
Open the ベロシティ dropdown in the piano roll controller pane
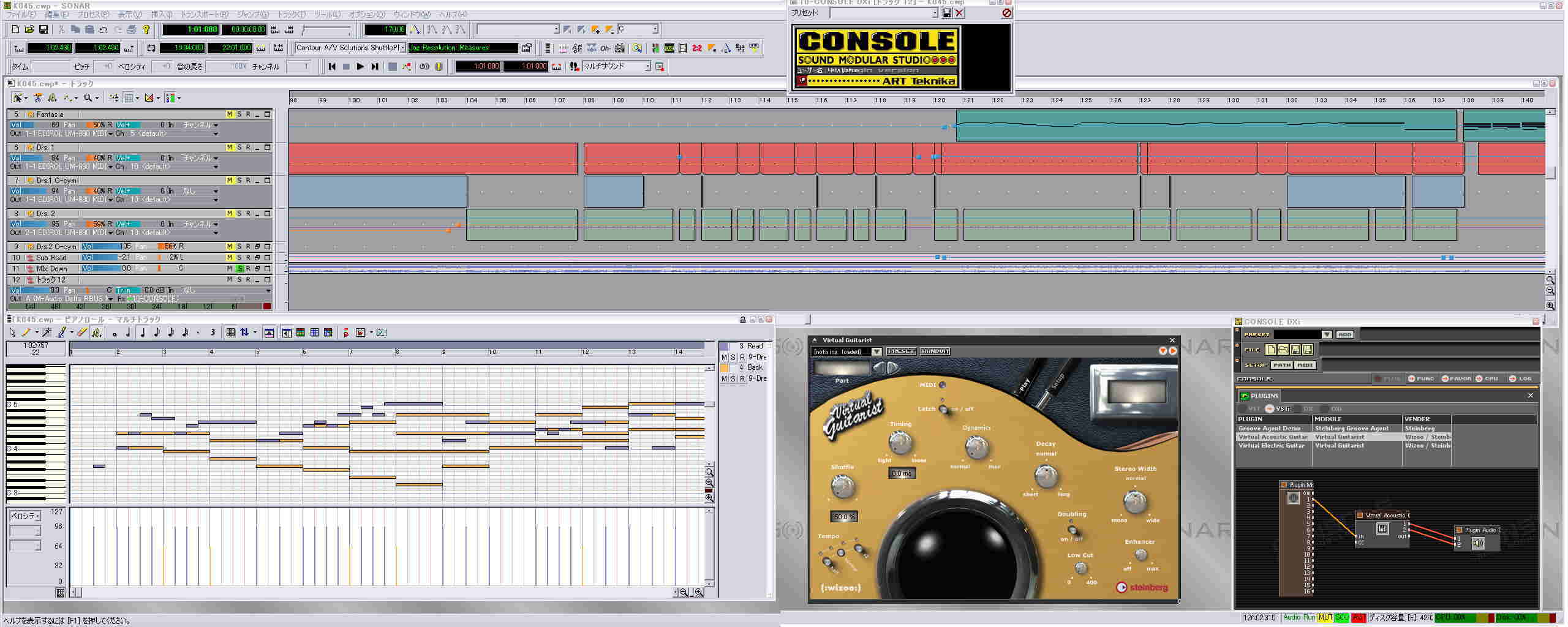(x=37, y=516)
